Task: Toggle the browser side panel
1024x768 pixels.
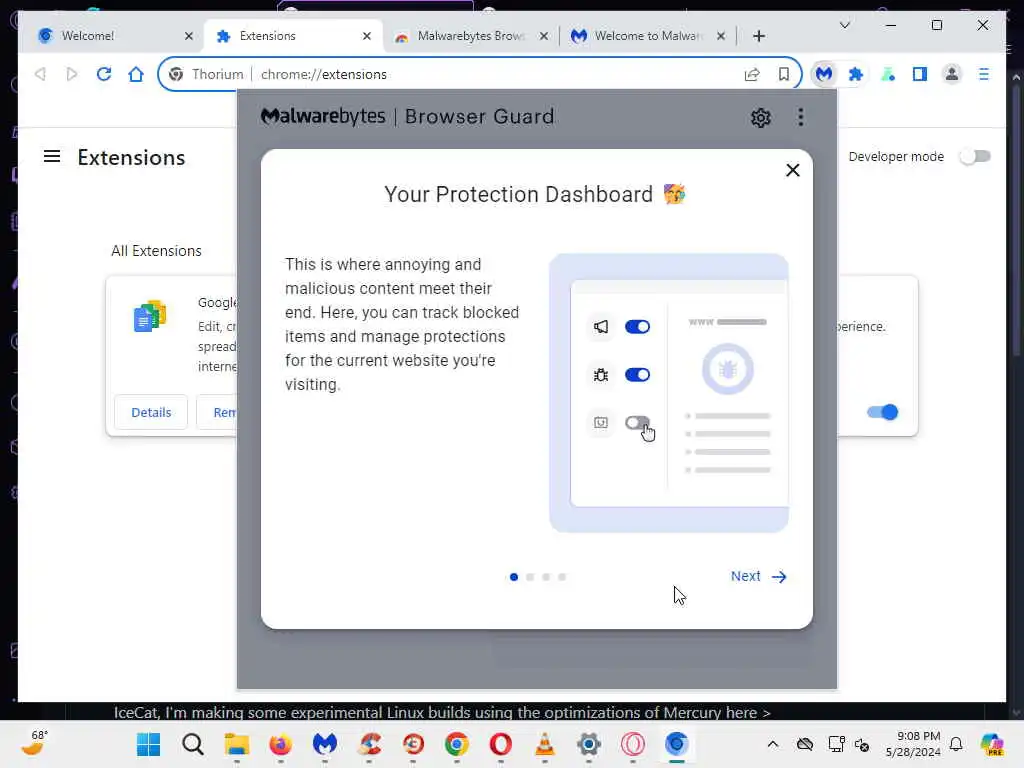Action: [920, 74]
